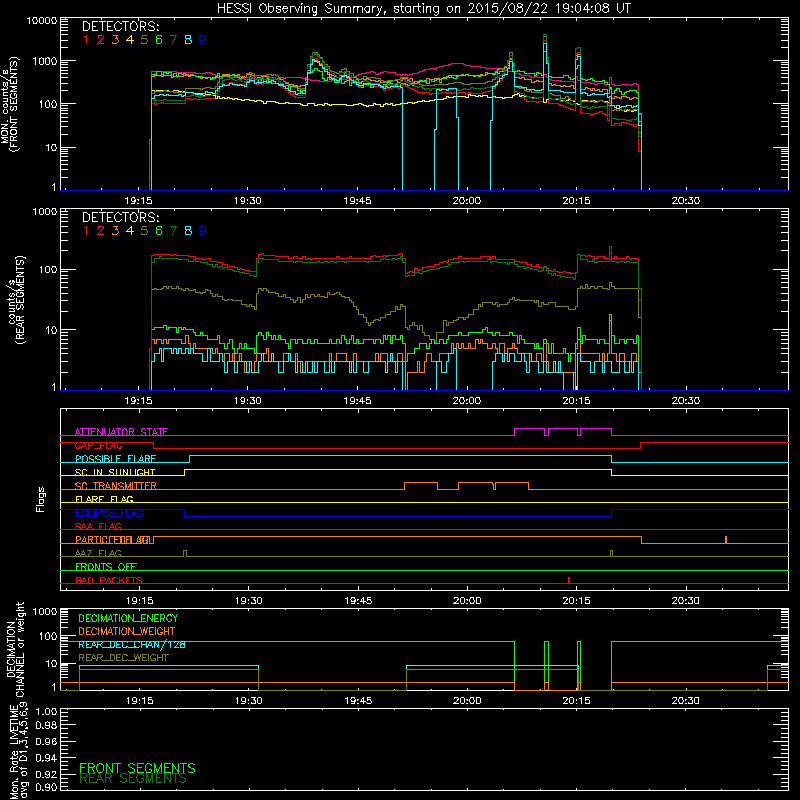
Task: Click 20:00 tick label under flags plot
Action: [x=467, y=601]
